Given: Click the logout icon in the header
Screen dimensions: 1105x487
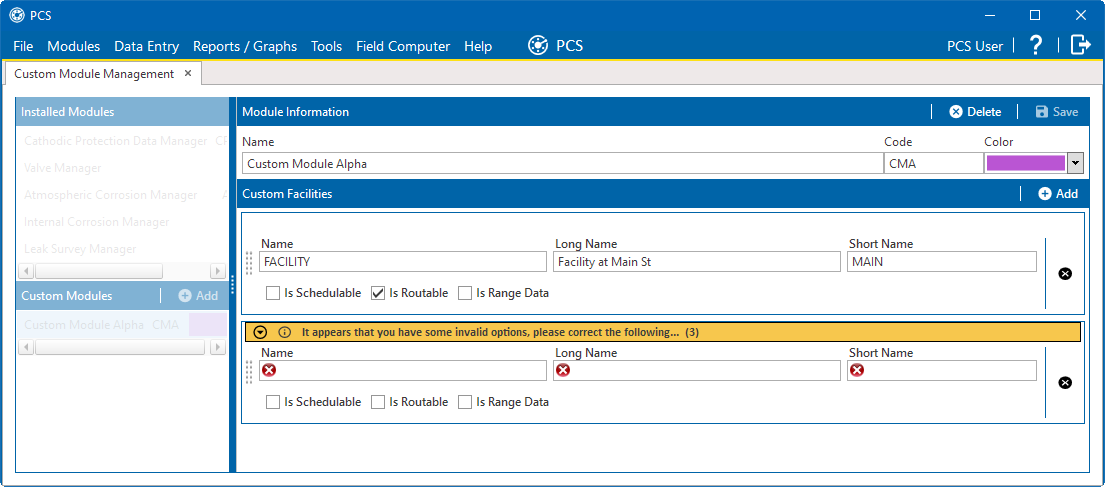Looking at the screenshot, I should [1080, 45].
